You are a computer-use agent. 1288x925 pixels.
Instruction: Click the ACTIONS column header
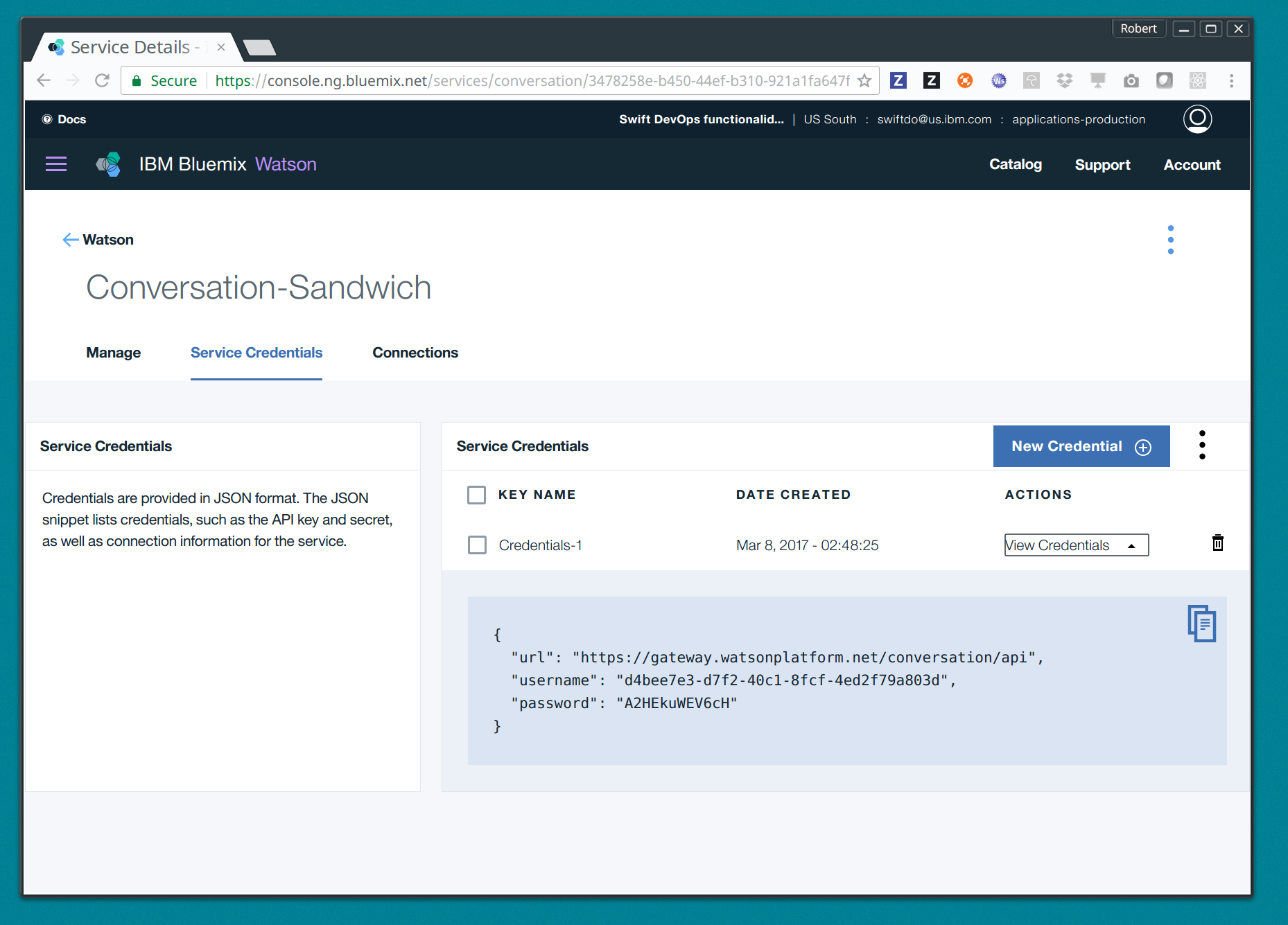[1038, 495]
